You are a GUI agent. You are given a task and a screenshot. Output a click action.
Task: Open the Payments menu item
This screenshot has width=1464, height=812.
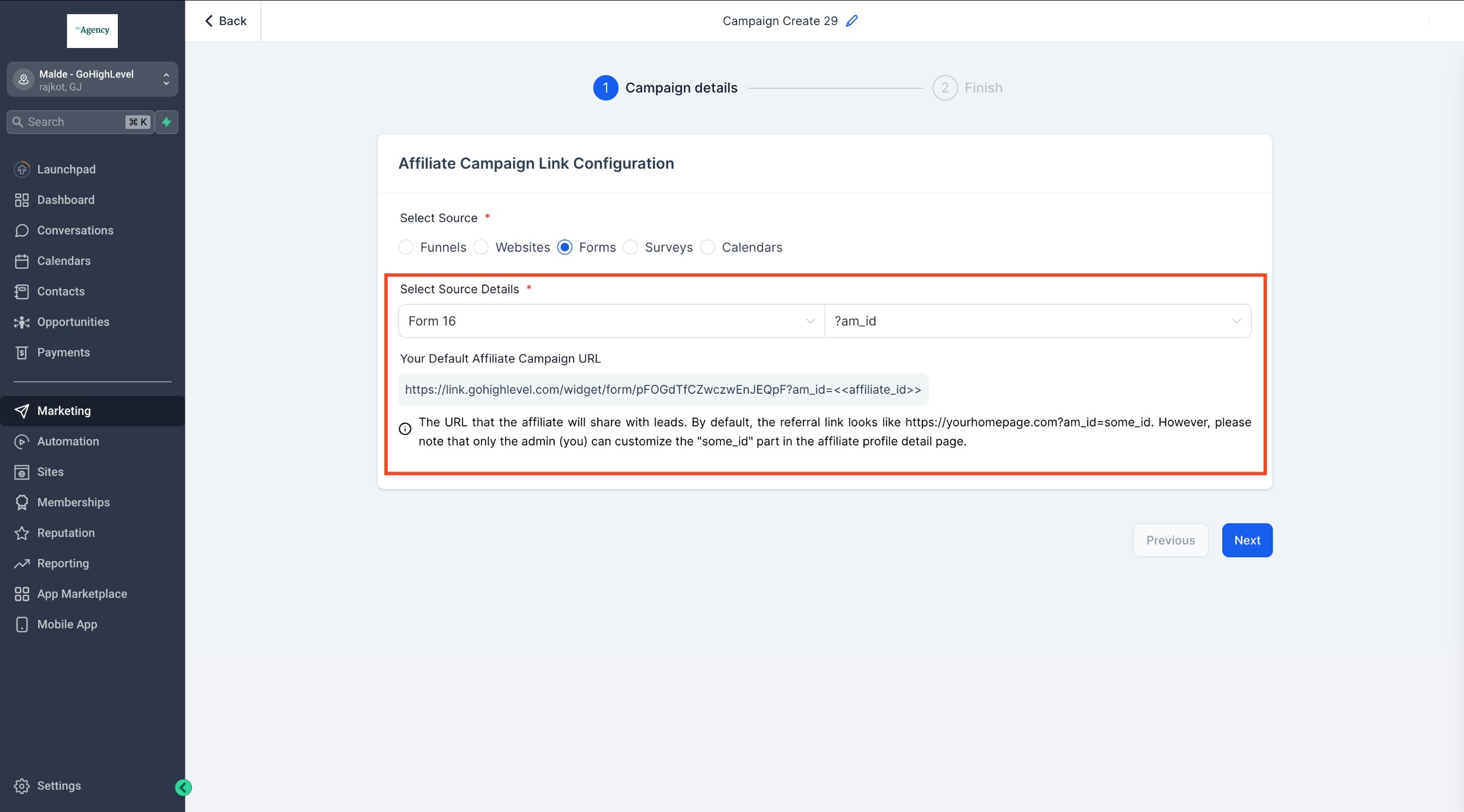click(63, 352)
